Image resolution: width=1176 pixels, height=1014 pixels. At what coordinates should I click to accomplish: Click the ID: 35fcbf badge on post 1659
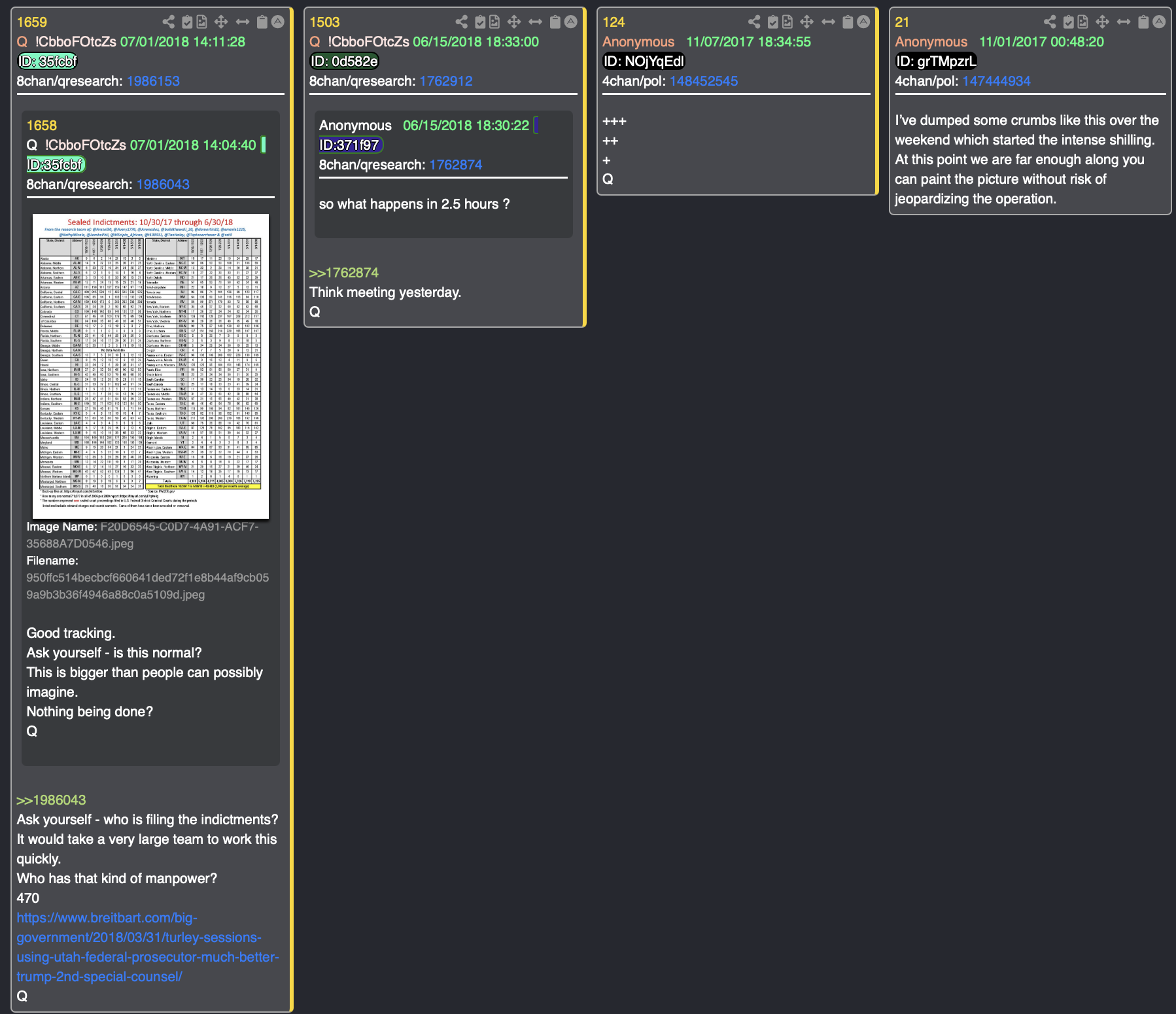(x=48, y=61)
